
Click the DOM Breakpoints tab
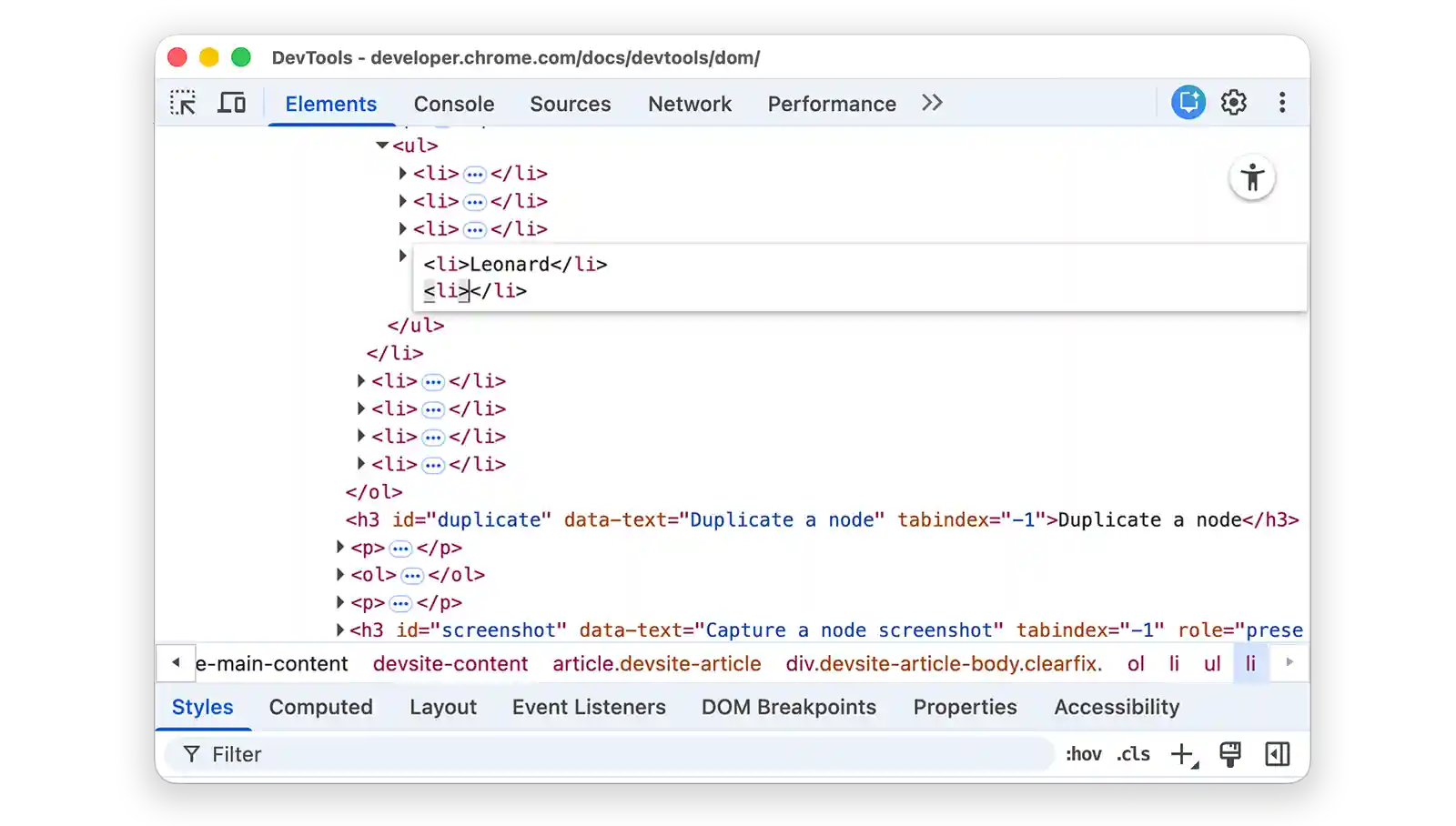coord(789,707)
